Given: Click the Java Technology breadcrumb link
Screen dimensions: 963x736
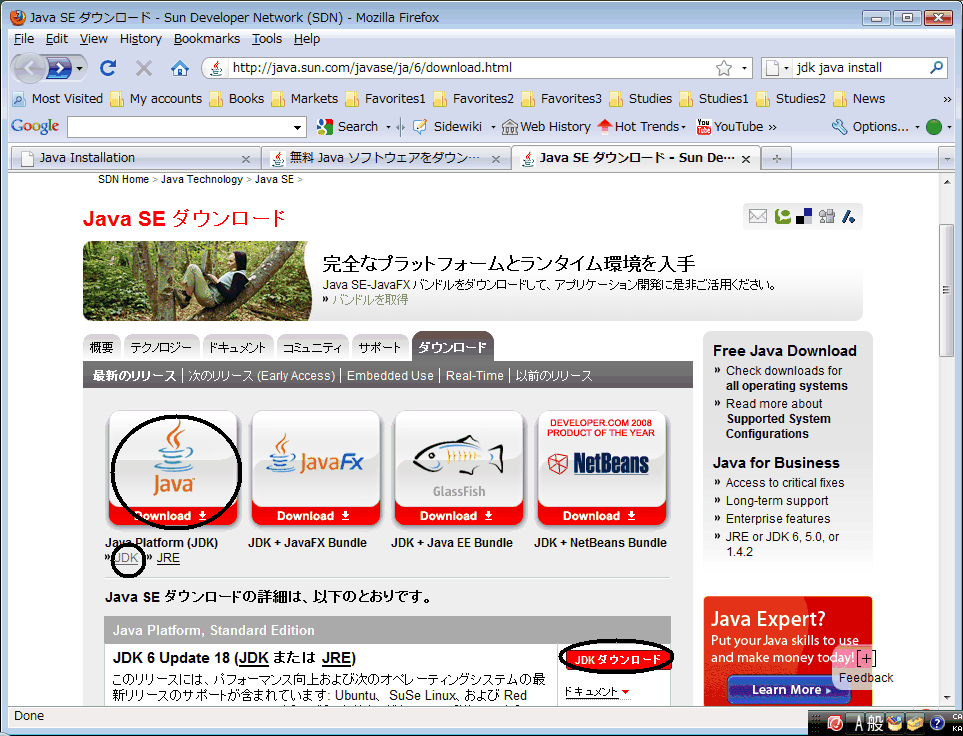Looking at the screenshot, I should point(202,179).
